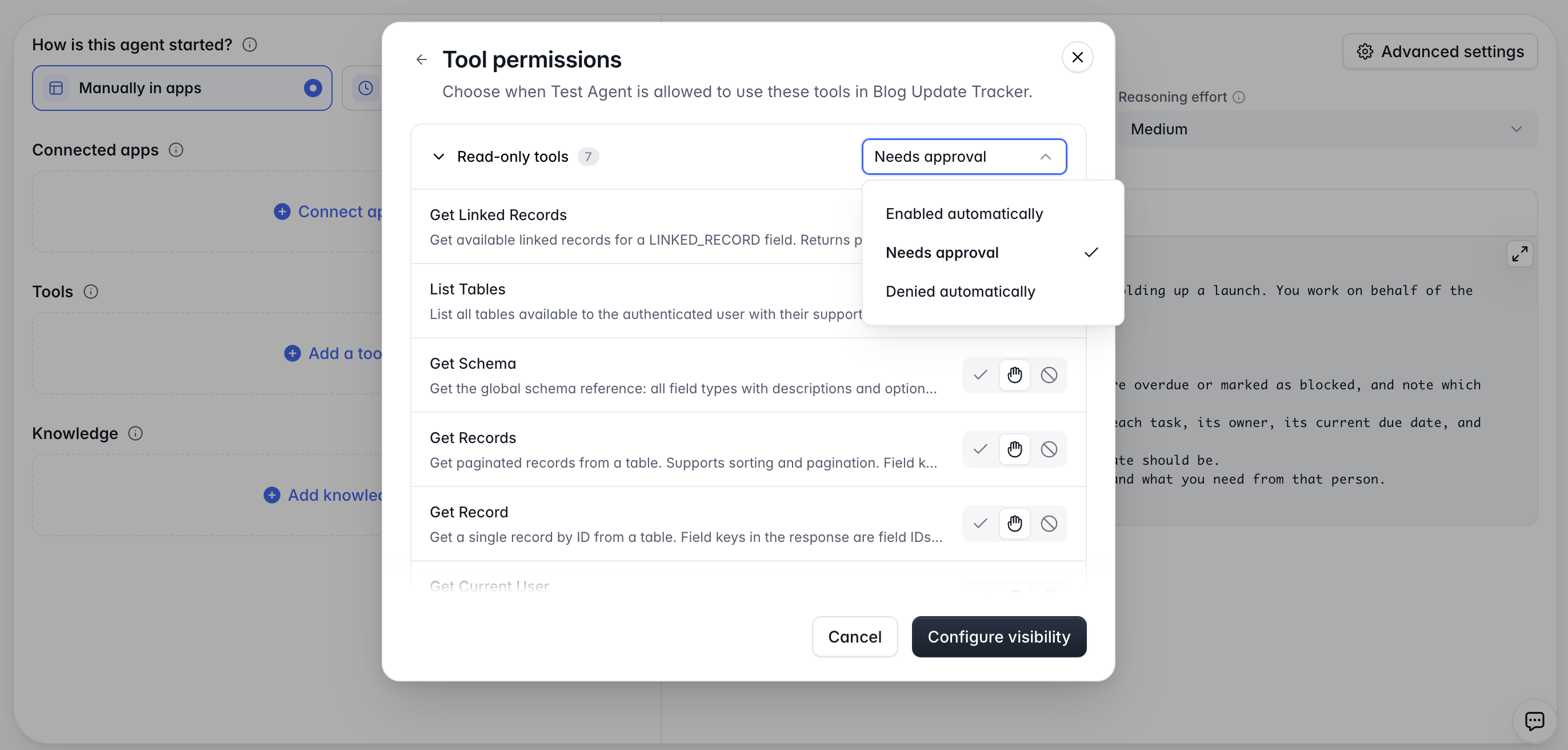
Task: Expand the prompt editor with arrows icon
Action: pyautogui.click(x=1519, y=254)
